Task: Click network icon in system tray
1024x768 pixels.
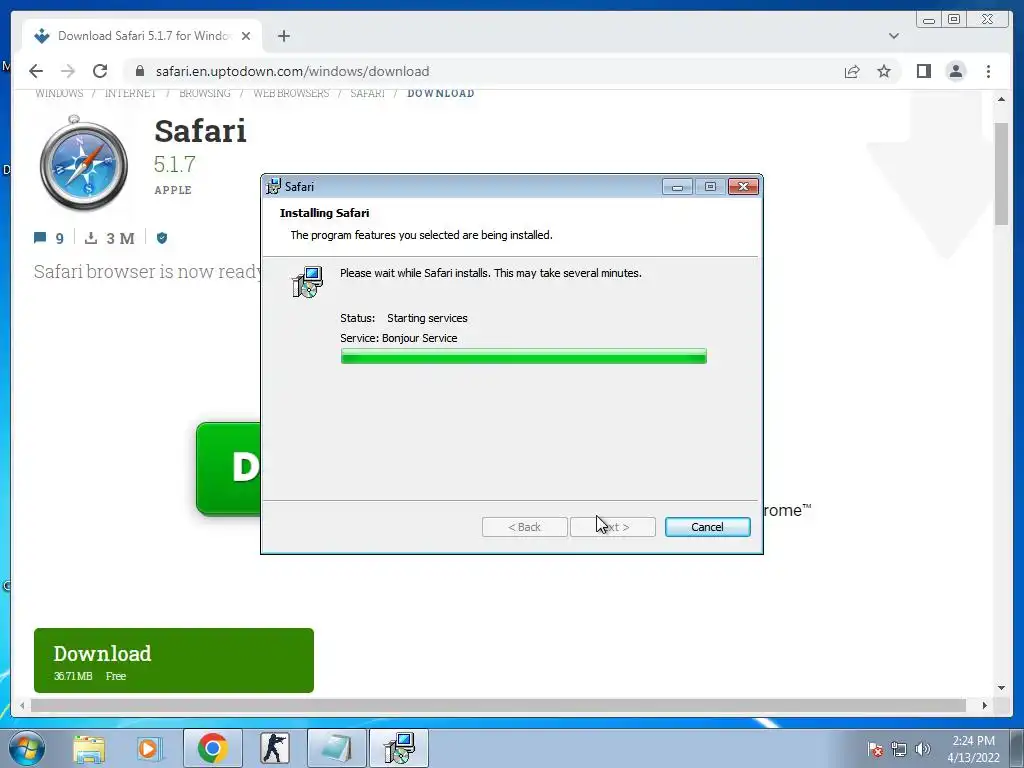Action: pos(899,749)
